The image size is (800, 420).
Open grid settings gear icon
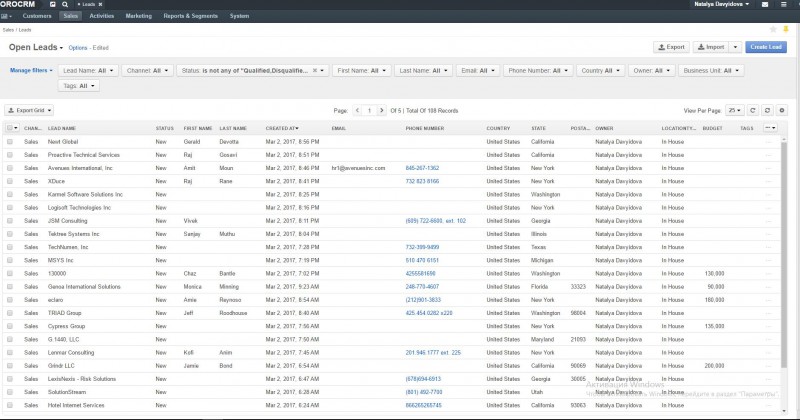point(782,110)
